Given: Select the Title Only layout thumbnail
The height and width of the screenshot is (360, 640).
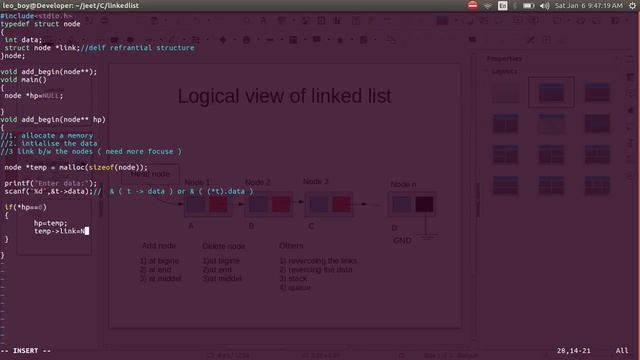Looking at the screenshot, I should pyautogui.click(x=551, y=123).
